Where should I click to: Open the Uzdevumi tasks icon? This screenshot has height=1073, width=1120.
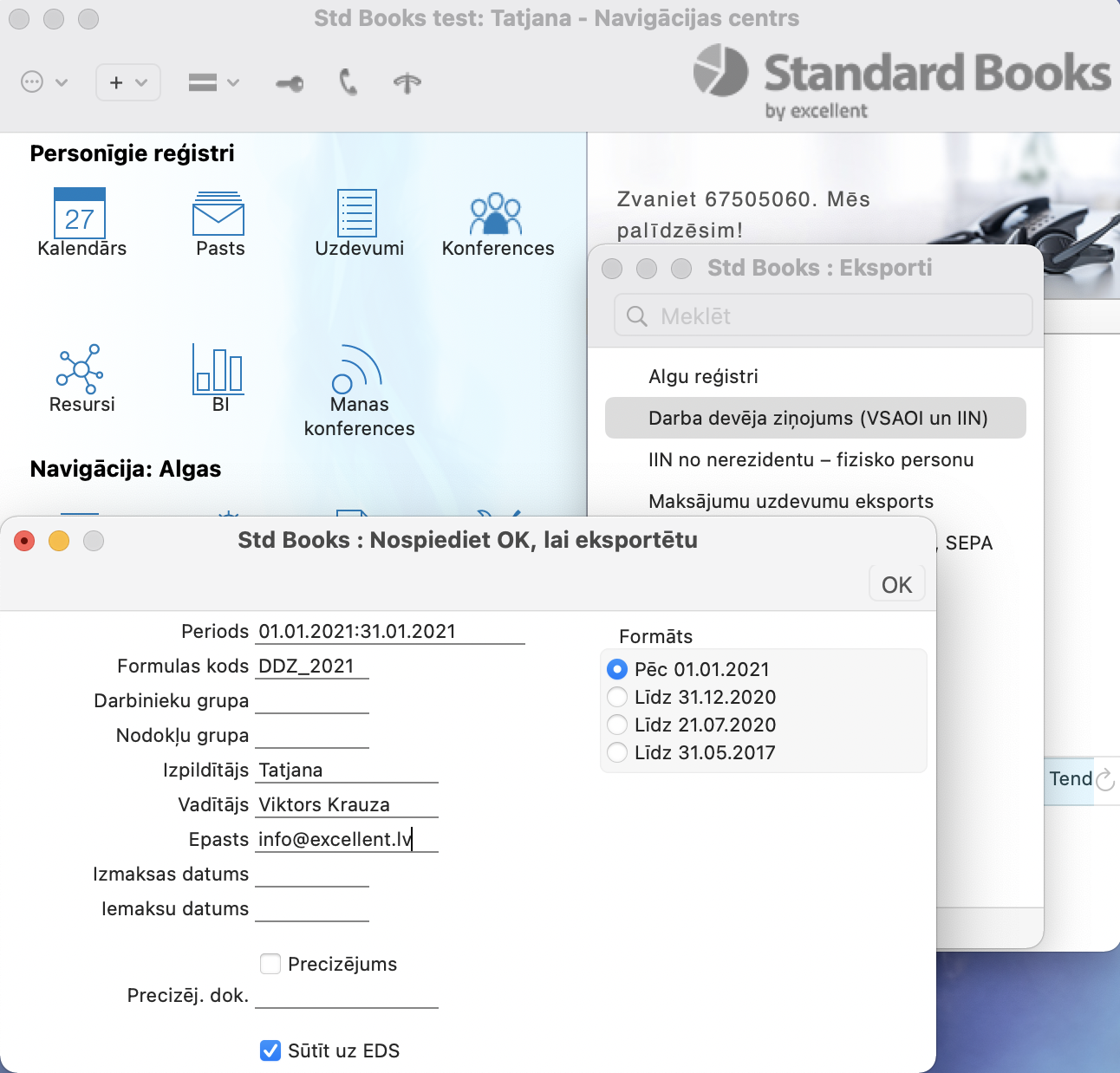(x=357, y=213)
